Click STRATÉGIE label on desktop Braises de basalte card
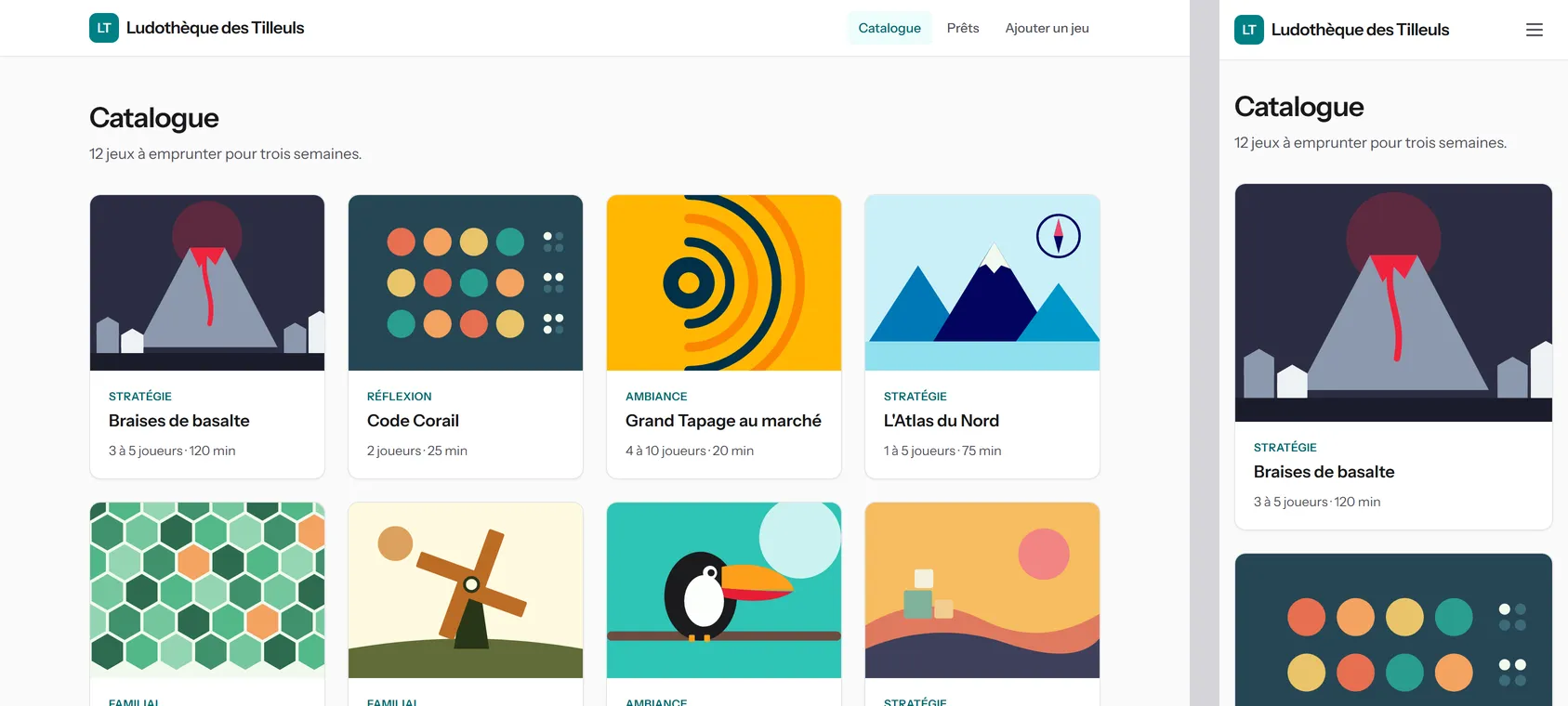This screenshot has height=706, width=1568. 140,397
